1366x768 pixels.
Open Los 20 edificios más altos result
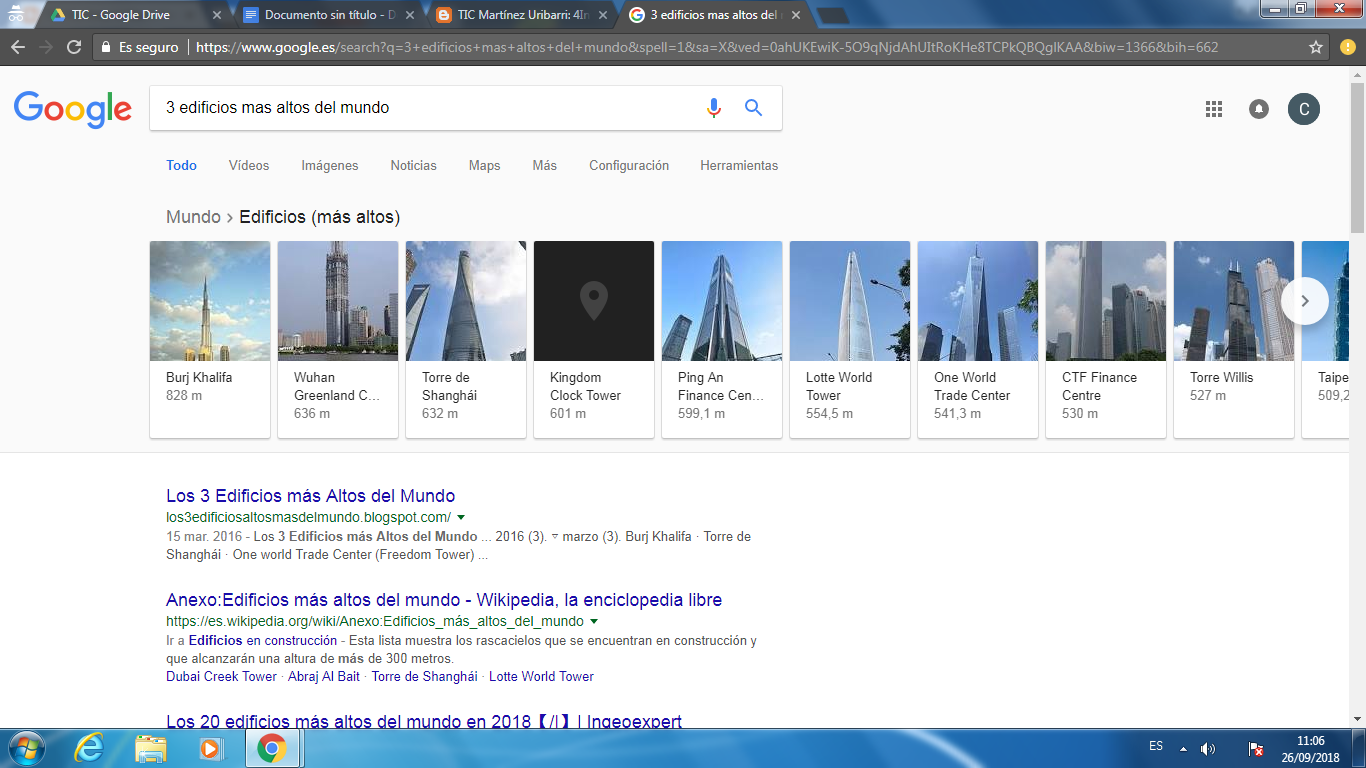(x=424, y=721)
